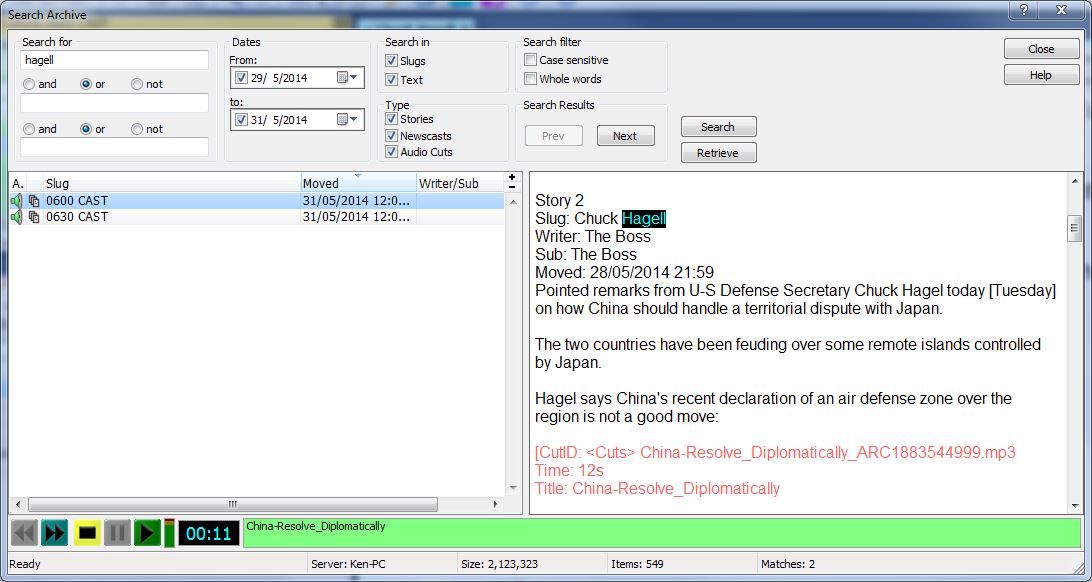Toggle the From date enable checkbox
Viewport: 1092px width, 582px height.
(x=241, y=78)
